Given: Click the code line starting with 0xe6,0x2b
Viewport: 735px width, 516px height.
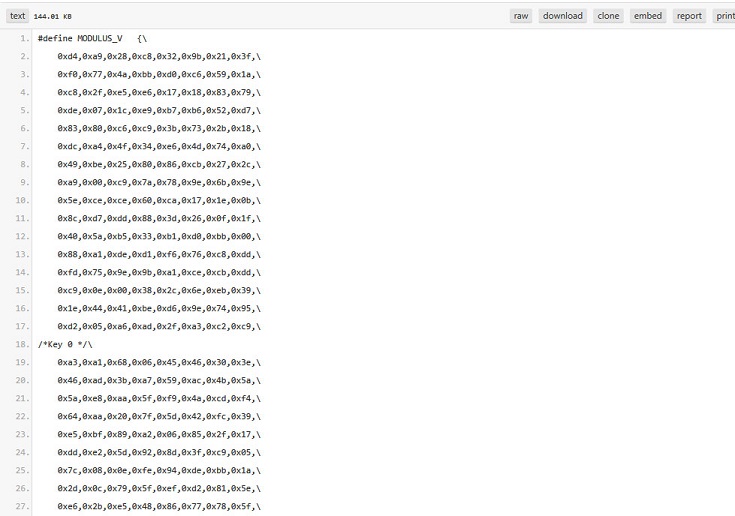Looking at the screenshot, I should (x=159, y=507).
